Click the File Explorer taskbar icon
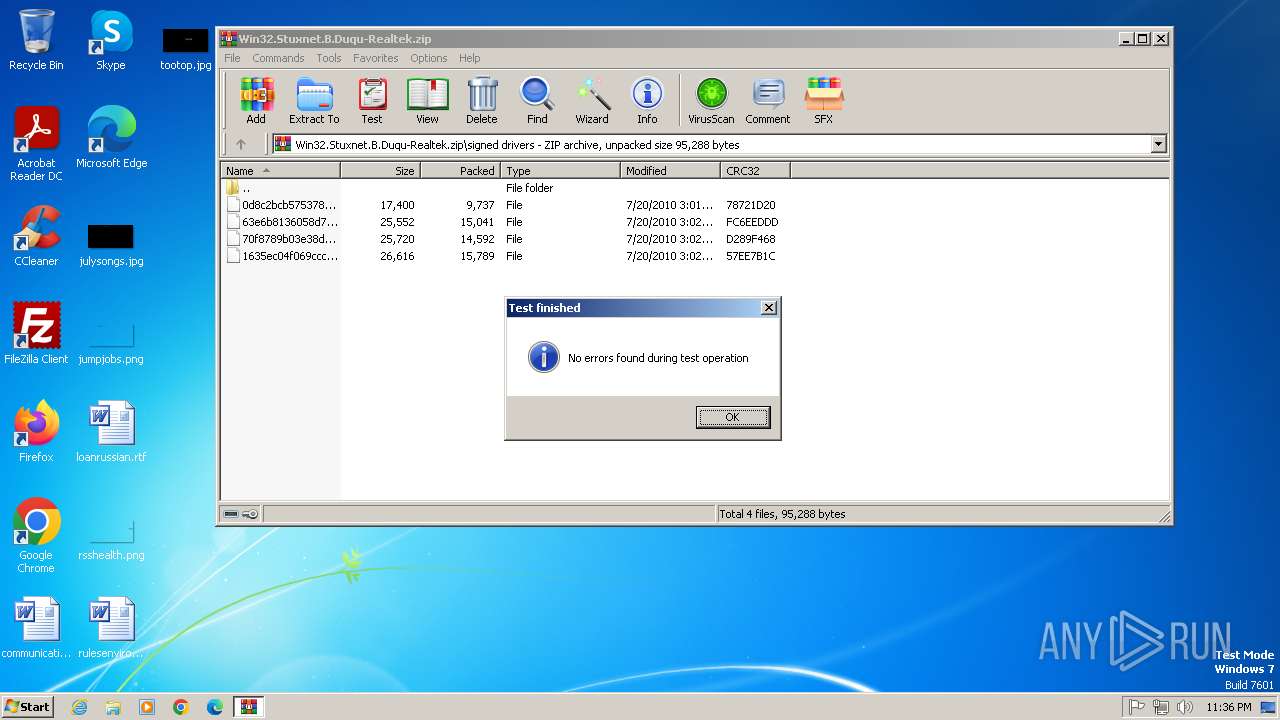This screenshot has height=720, width=1280. [113, 707]
